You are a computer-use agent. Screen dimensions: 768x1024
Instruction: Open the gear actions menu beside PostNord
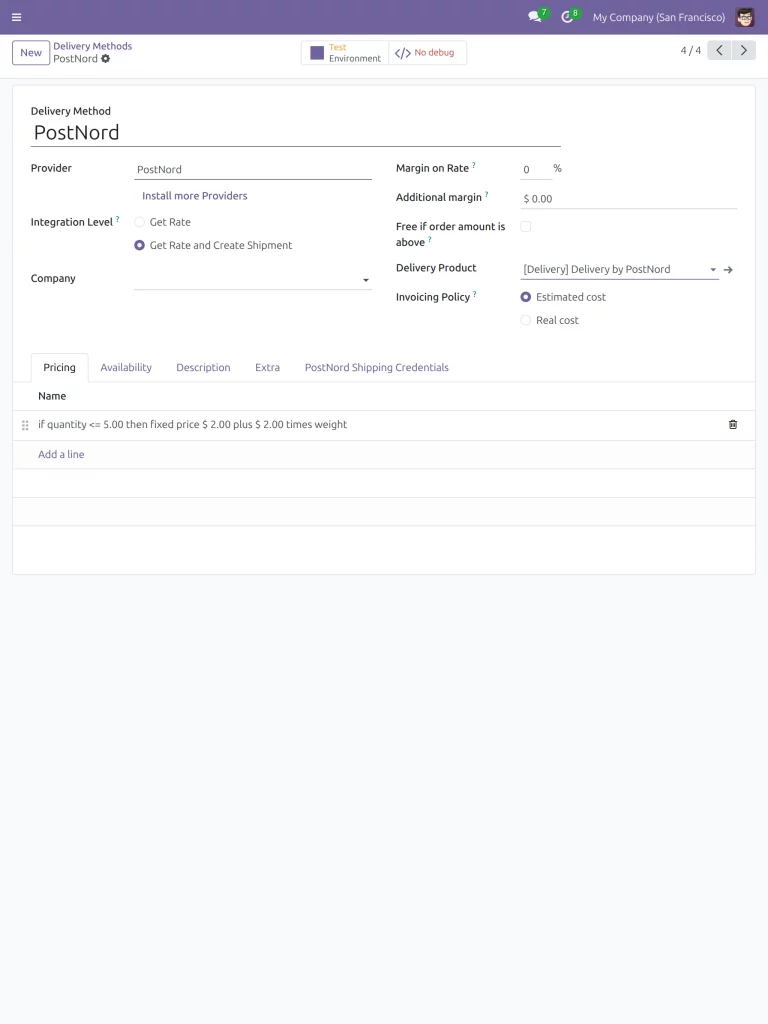(x=106, y=59)
